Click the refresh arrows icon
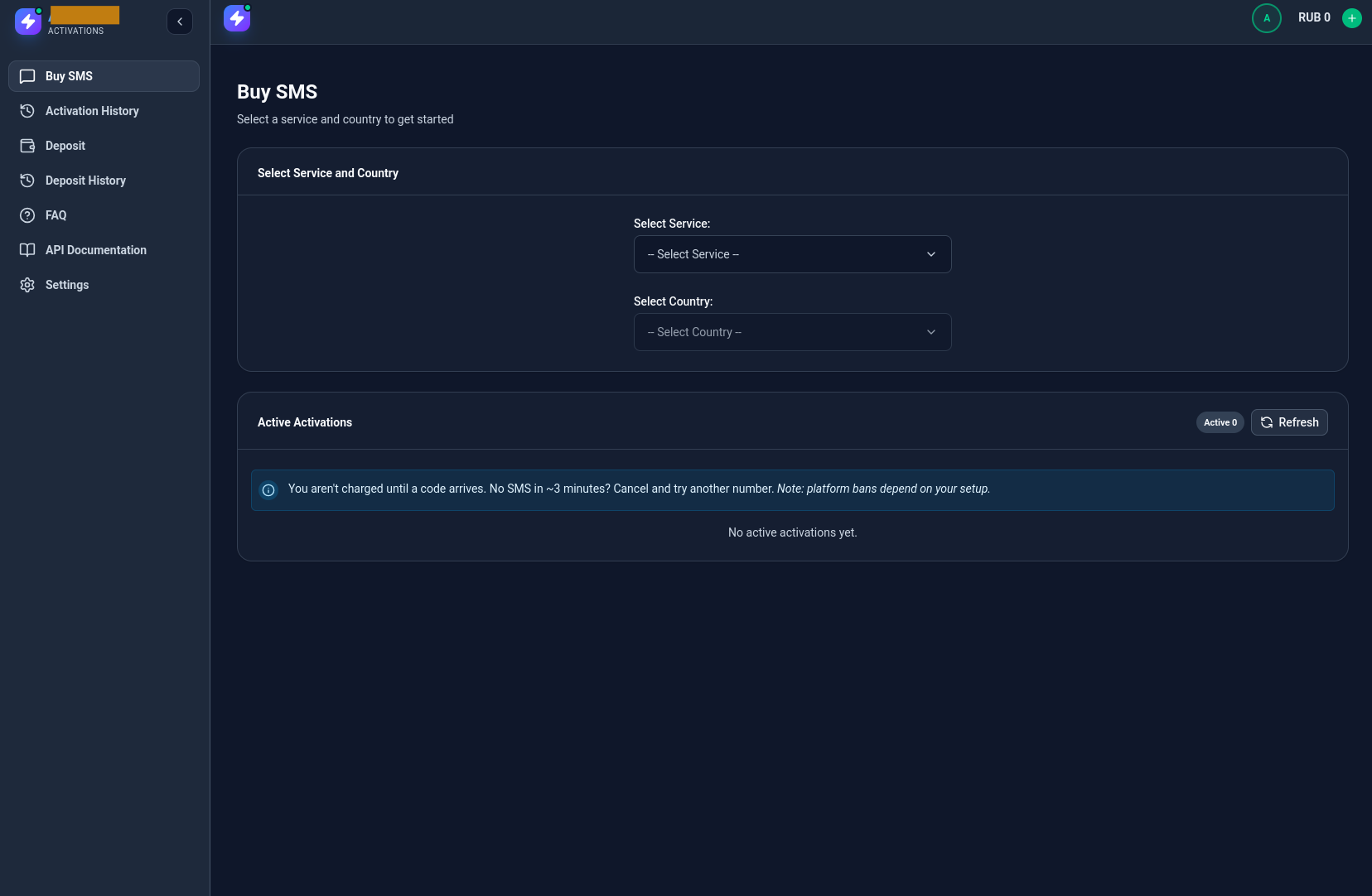 [x=1267, y=422]
